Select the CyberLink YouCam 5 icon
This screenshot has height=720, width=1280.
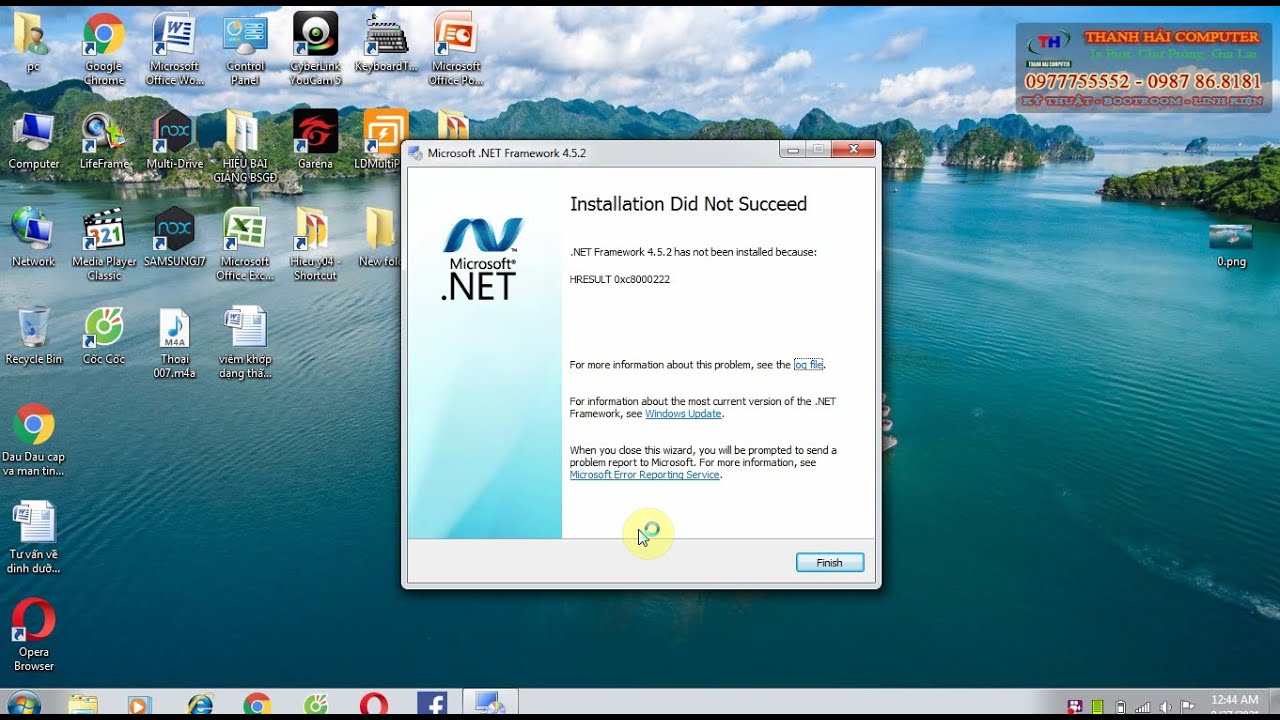[x=315, y=50]
